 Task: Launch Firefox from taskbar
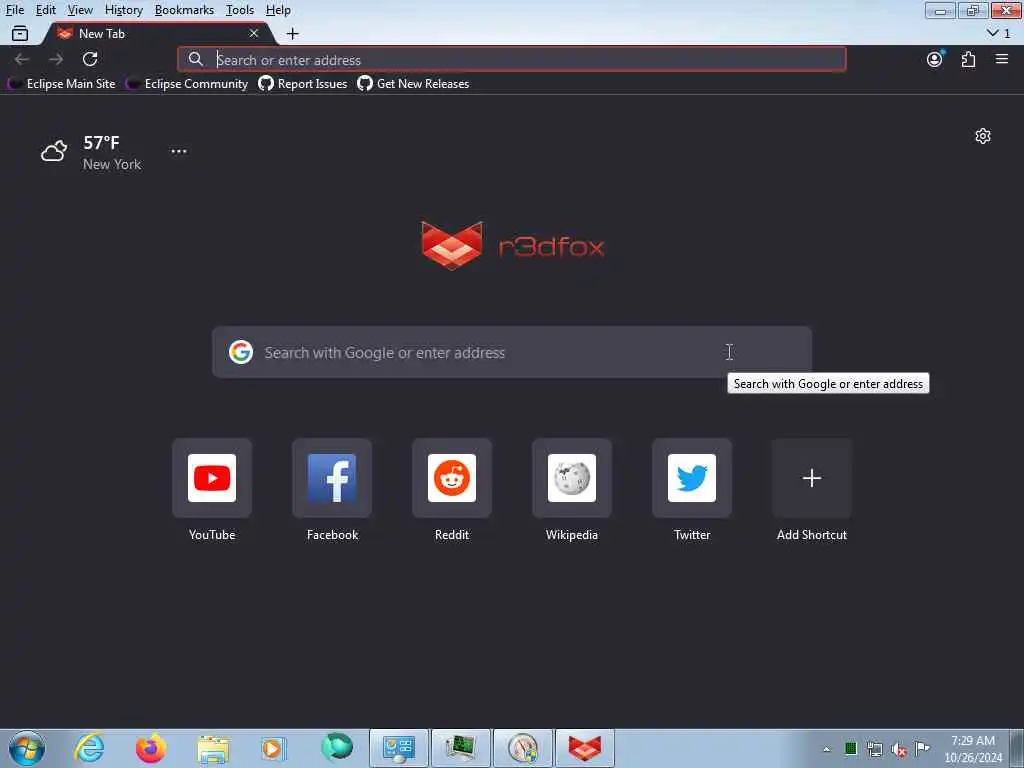click(x=150, y=748)
